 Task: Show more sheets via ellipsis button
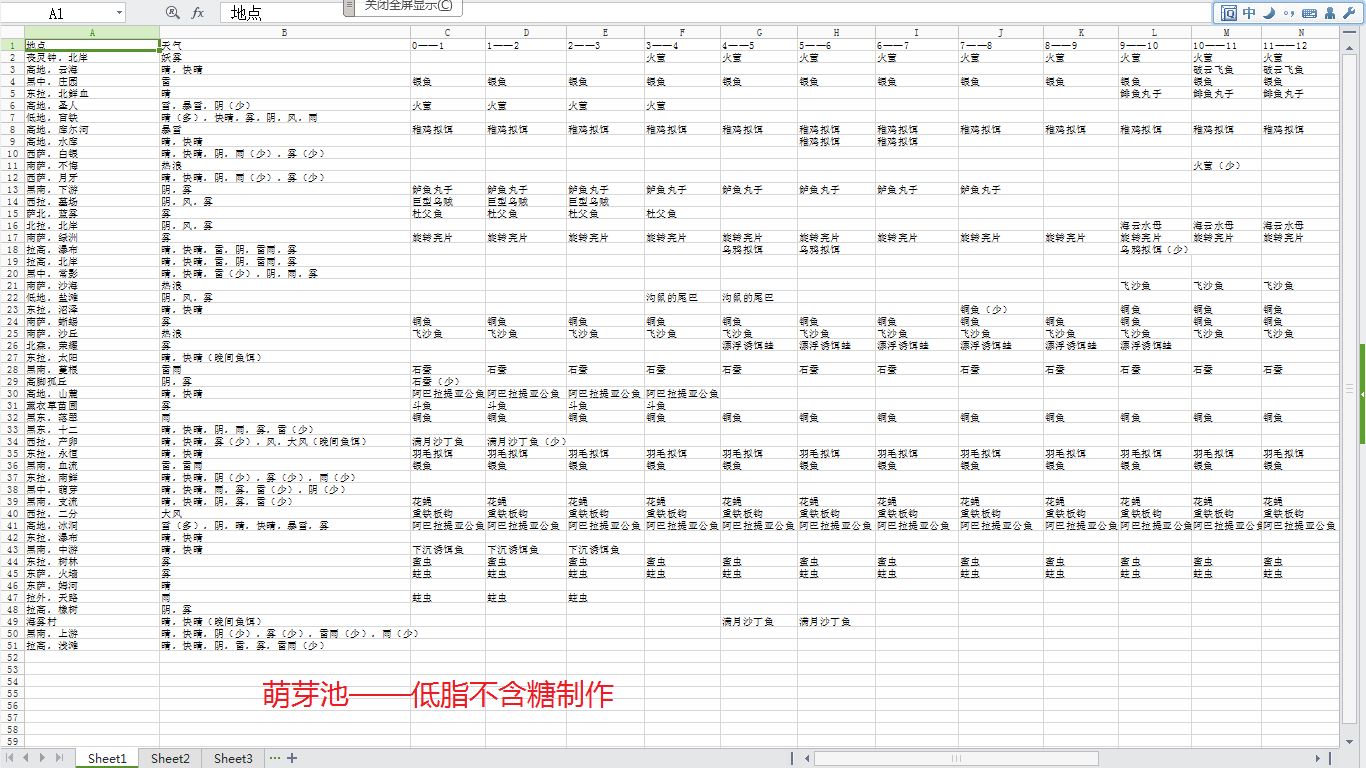click(275, 758)
